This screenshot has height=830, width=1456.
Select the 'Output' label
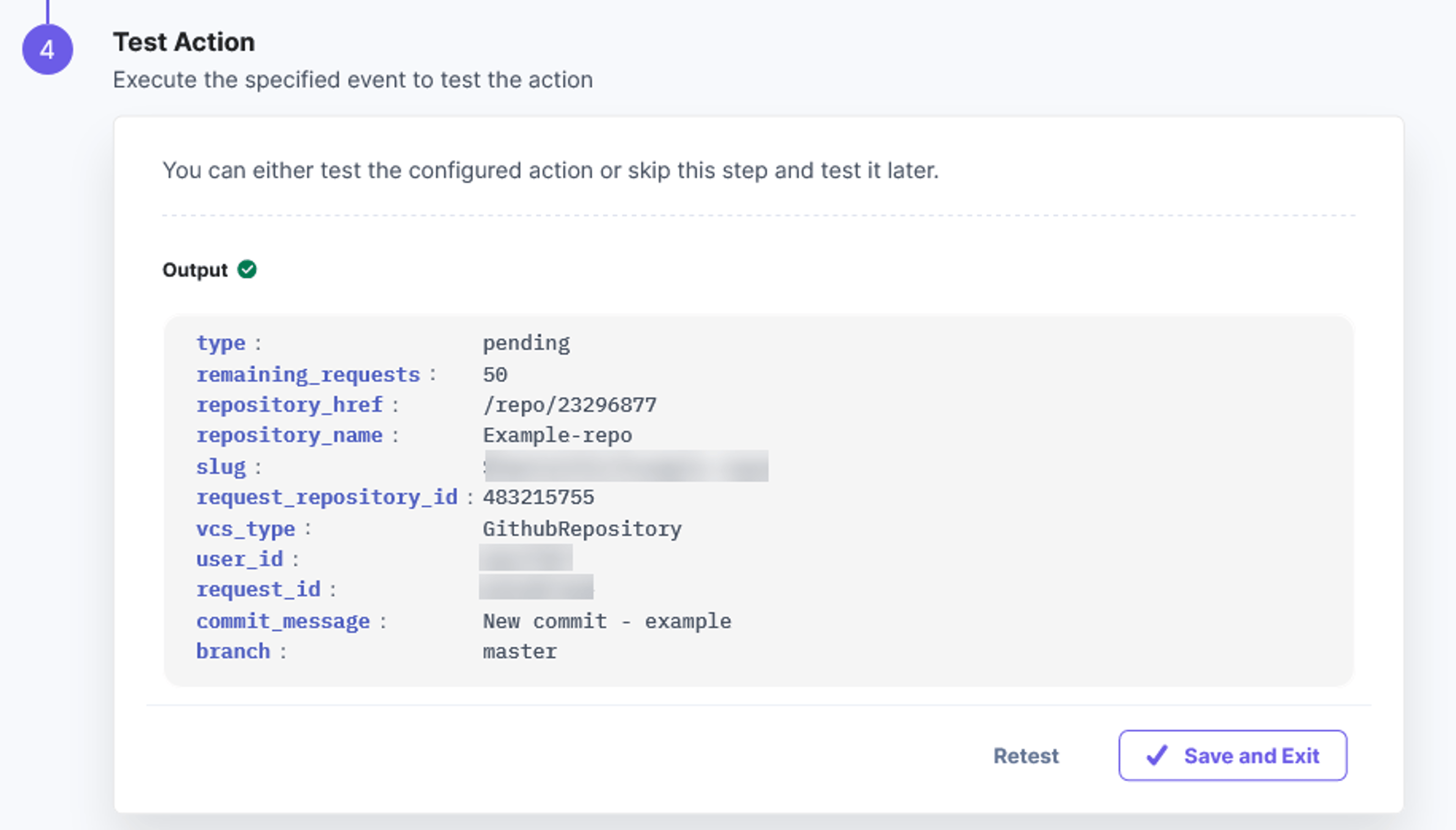pos(195,269)
